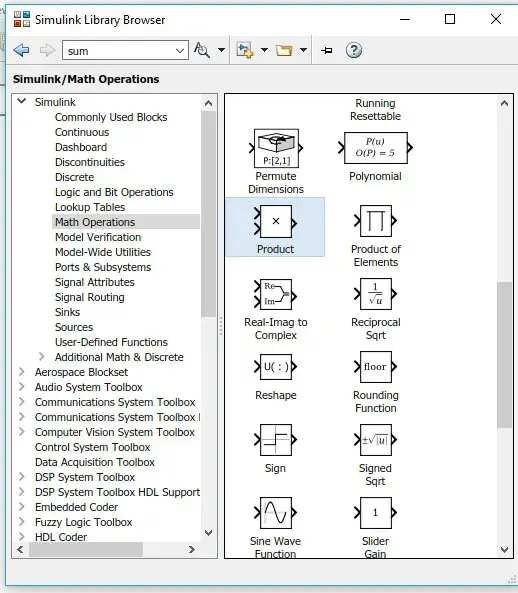Open the Model-Wide Utilities library

[103, 252]
